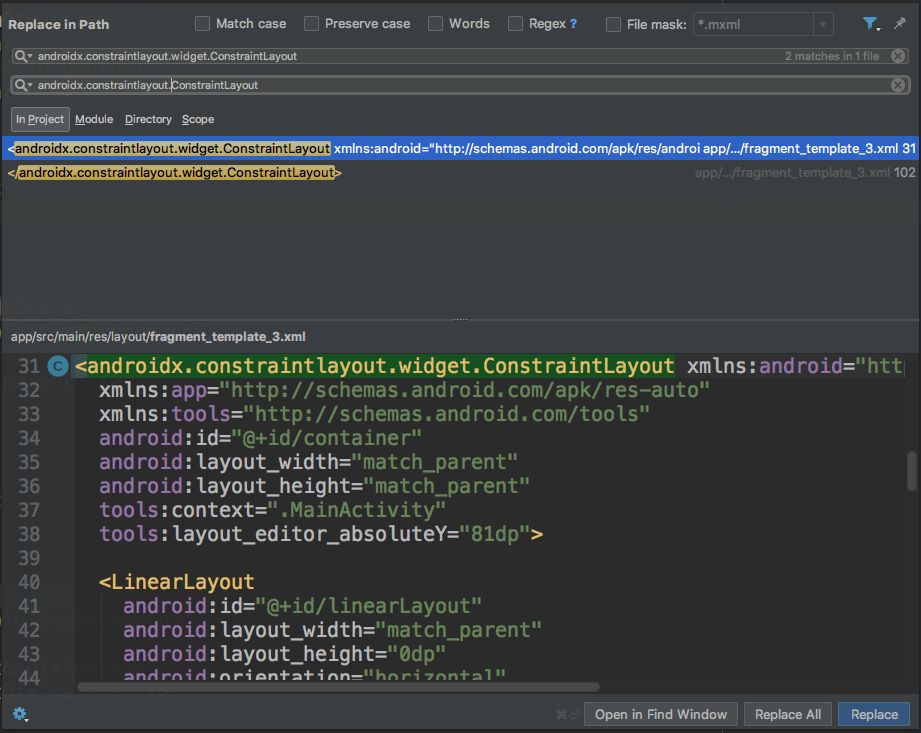Click the File mask *.mxml field
Viewport: 921px width, 733px height.
click(x=754, y=24)
